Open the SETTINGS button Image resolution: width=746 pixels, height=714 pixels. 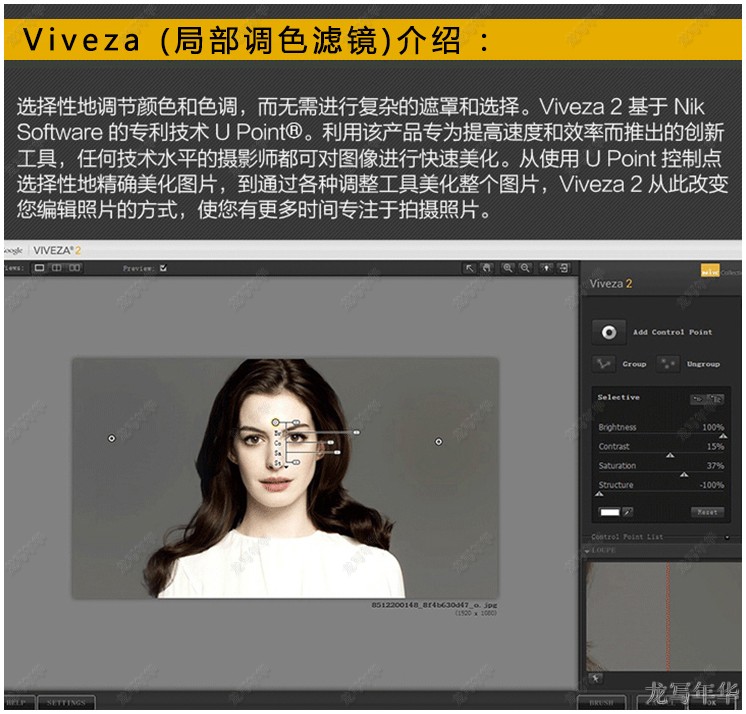66,703
